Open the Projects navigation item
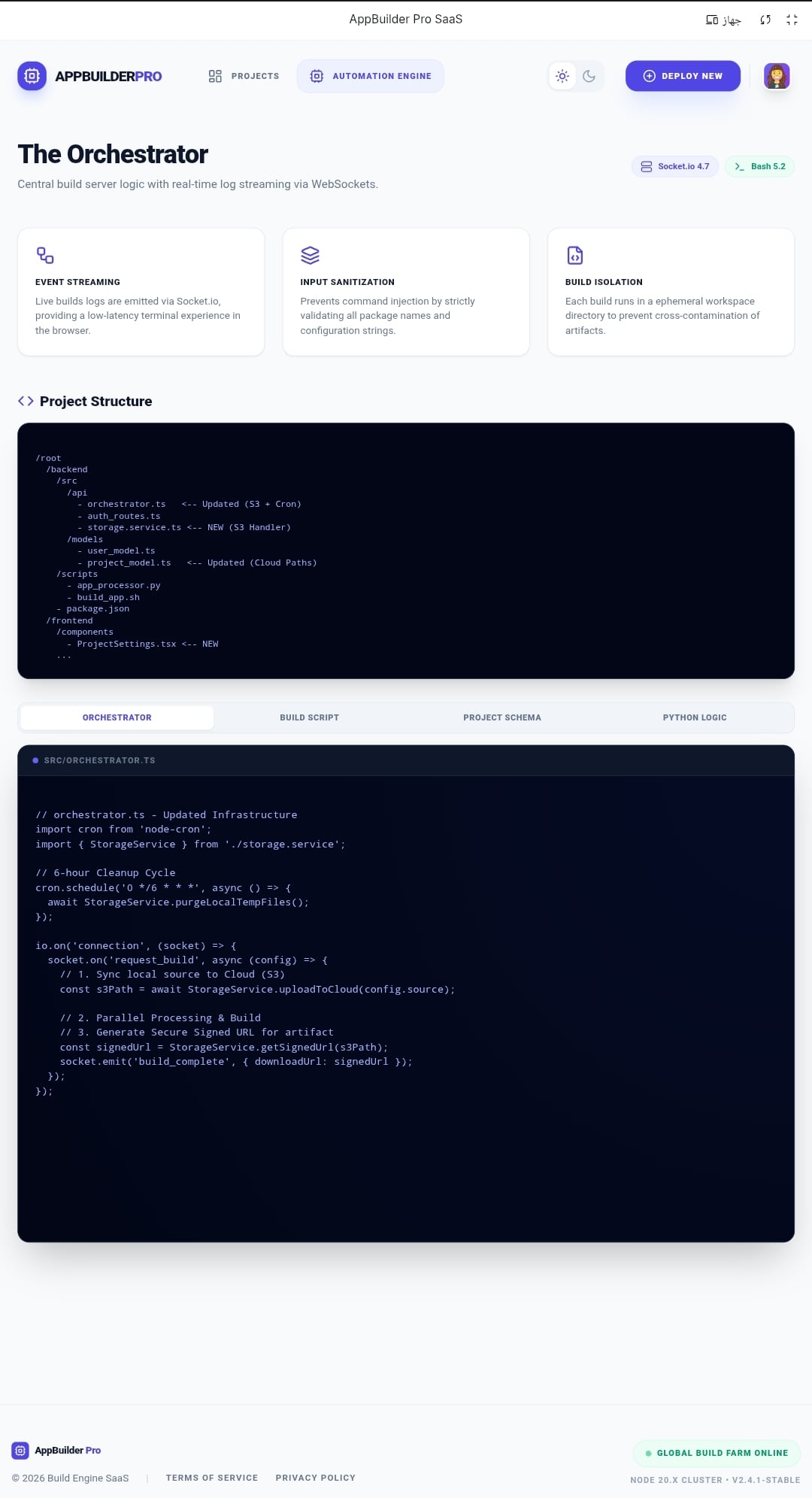 point(244,76)
